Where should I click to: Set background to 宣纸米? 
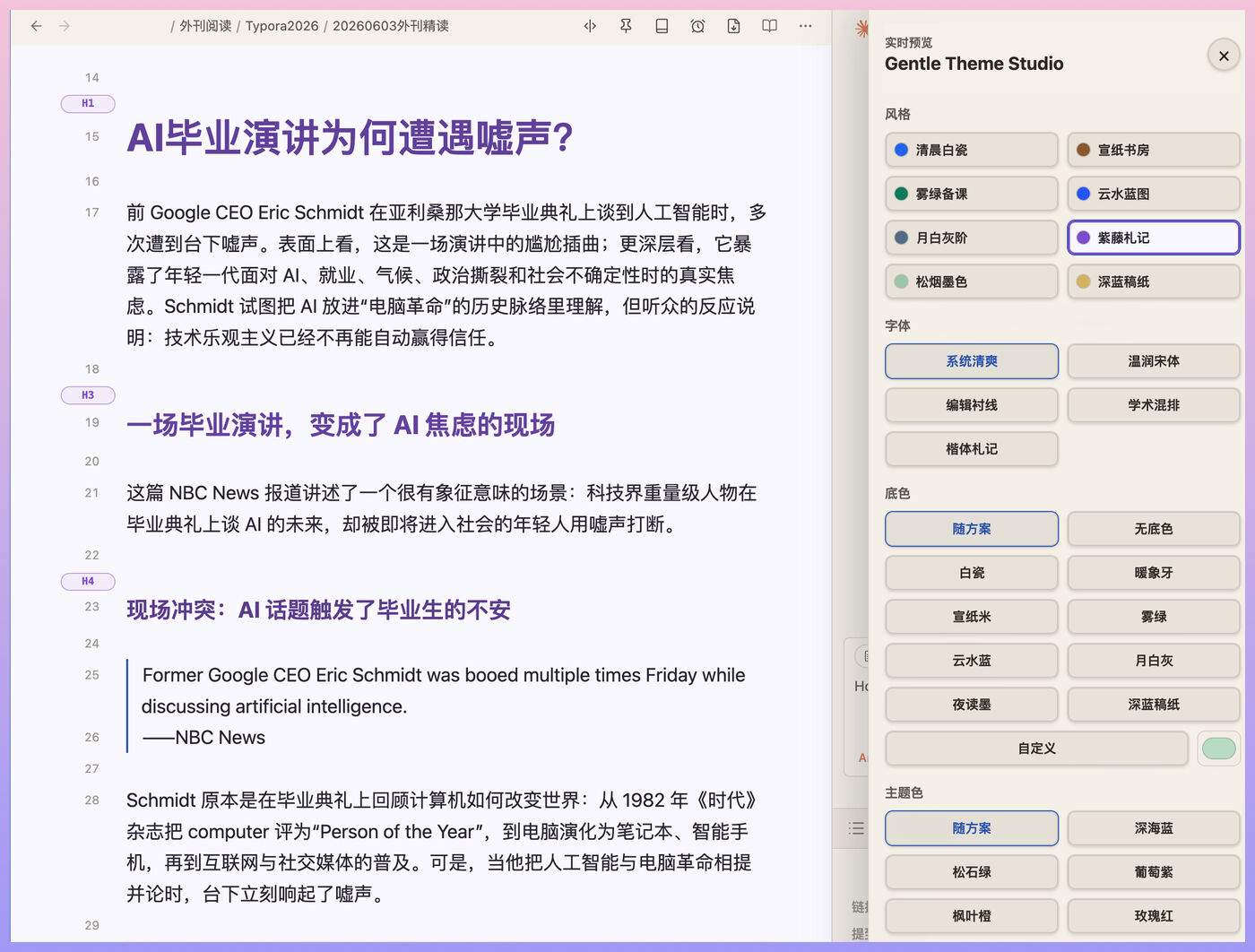(x=972, y=617)
